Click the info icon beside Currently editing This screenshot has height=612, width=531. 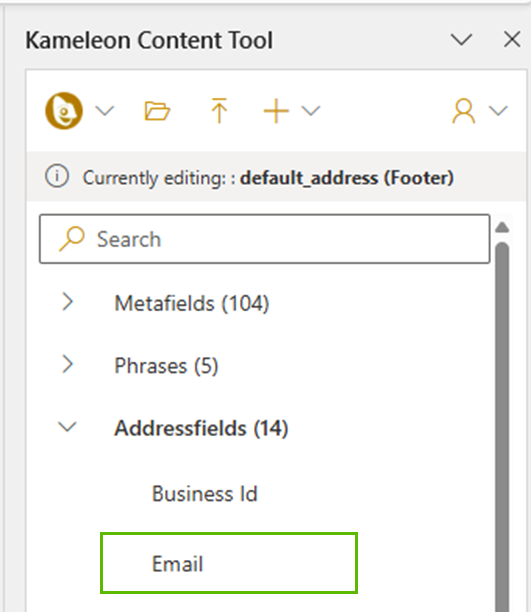coord(57,176)
